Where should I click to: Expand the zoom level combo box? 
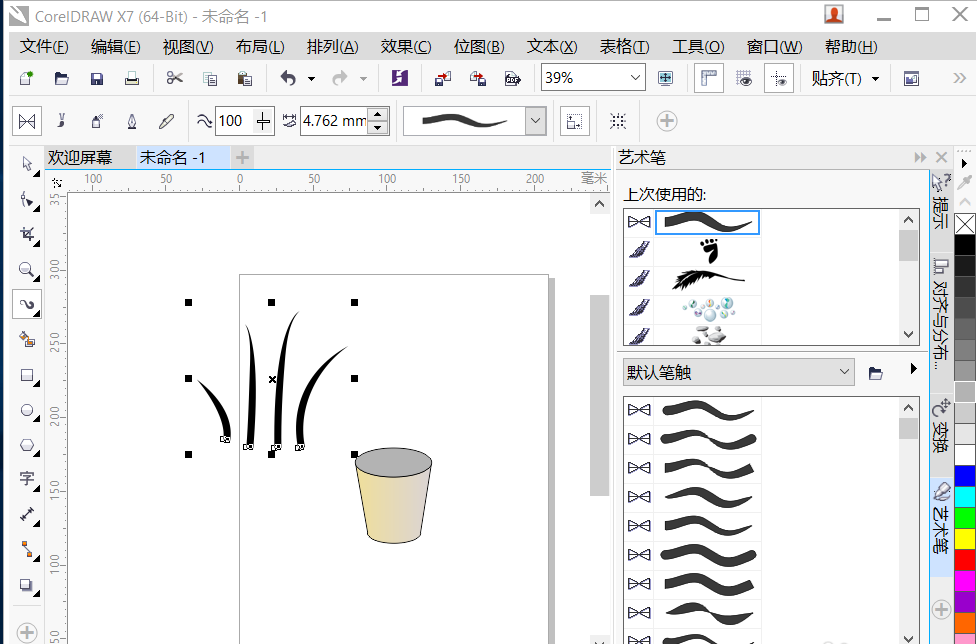point(636,77)
